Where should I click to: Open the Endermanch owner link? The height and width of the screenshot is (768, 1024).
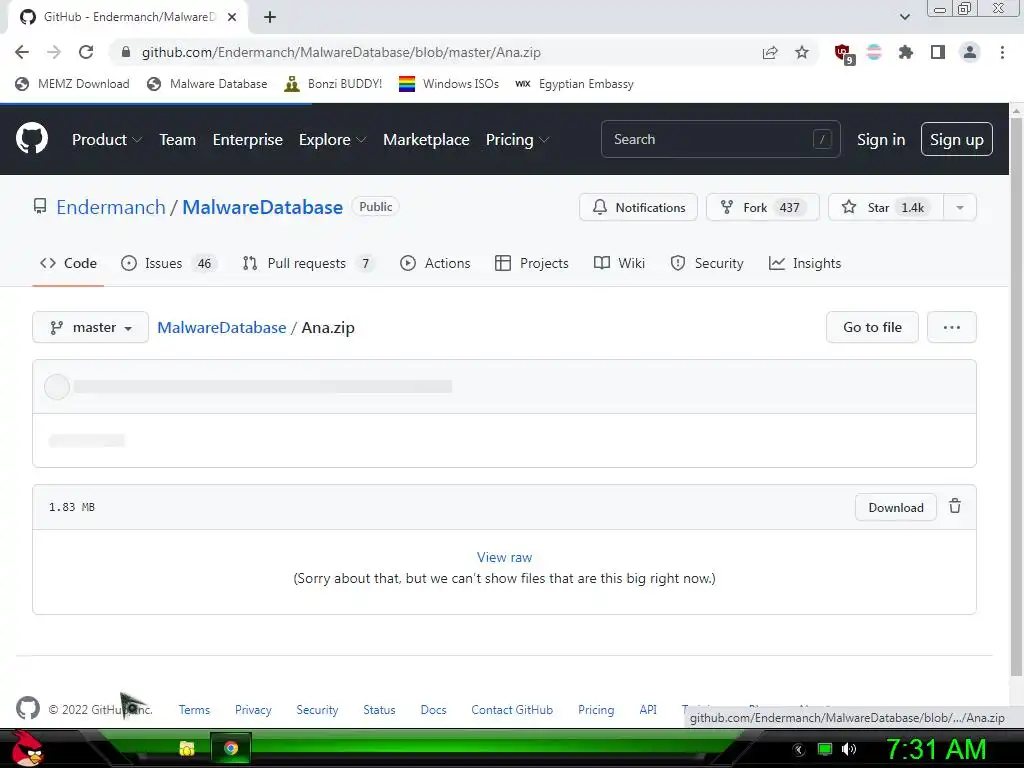click(111, 207)
